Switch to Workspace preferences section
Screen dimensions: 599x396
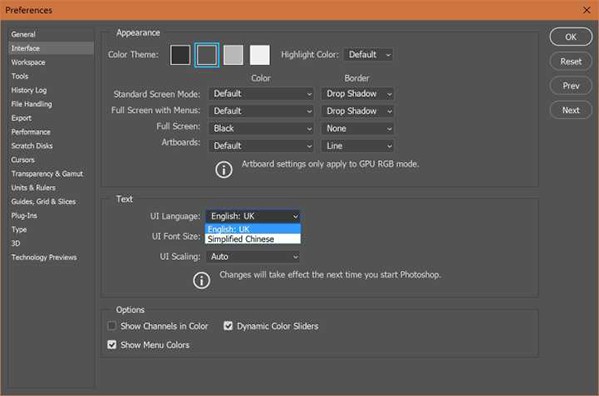[x=28, y=62]
